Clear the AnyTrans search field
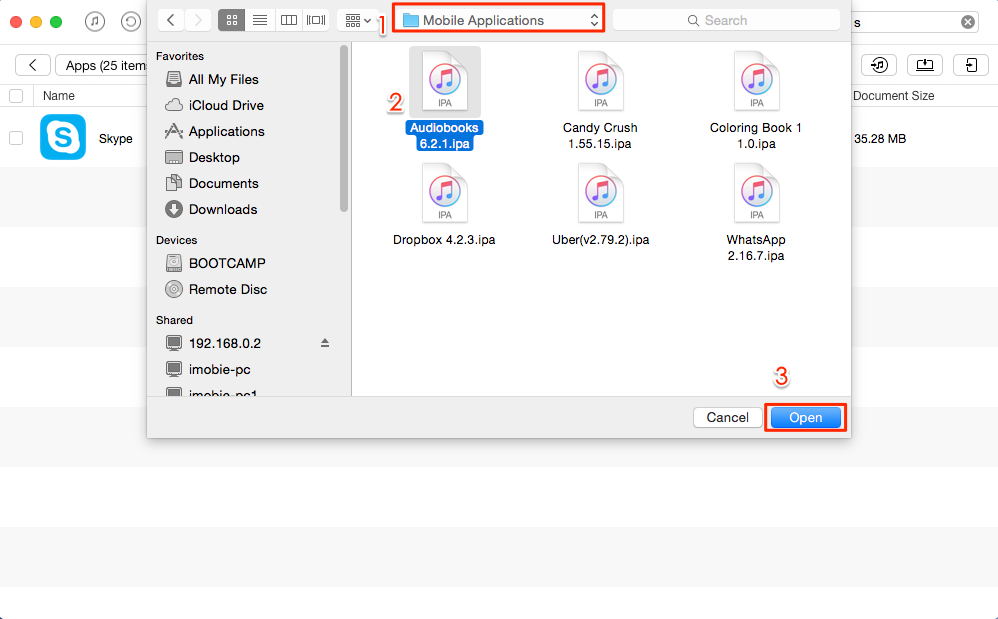Viewport: 998px width, 619px height. 967,22
